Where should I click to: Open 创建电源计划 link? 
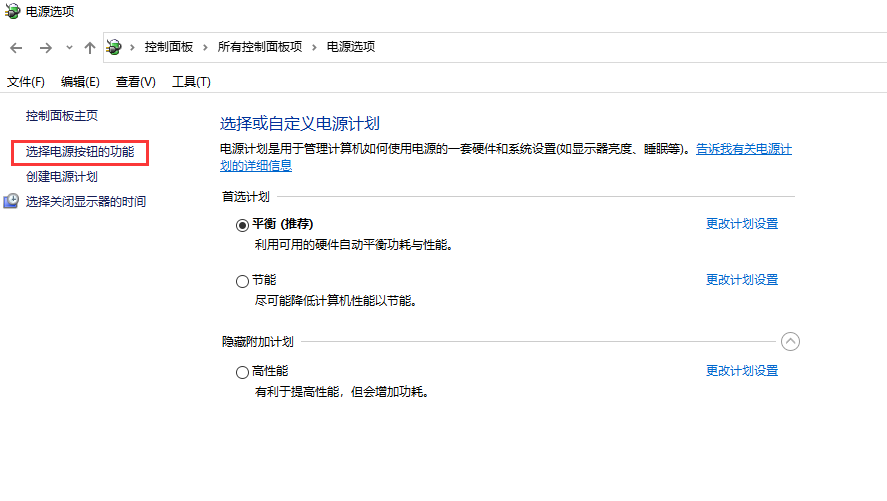pos(62,177)
